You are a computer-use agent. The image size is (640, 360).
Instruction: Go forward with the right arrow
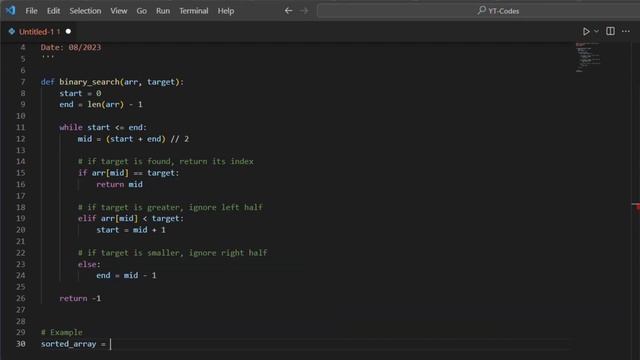(304, 11)
